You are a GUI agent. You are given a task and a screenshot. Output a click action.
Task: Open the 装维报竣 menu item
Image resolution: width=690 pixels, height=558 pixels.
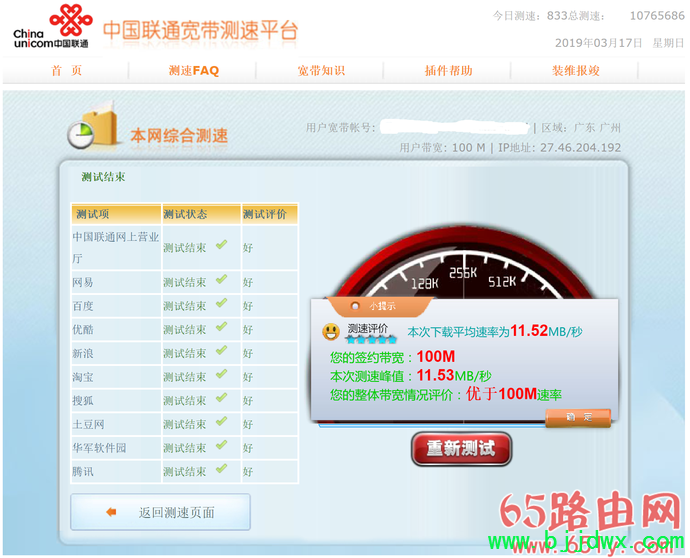pyautogui.click(x=576, y=70)
